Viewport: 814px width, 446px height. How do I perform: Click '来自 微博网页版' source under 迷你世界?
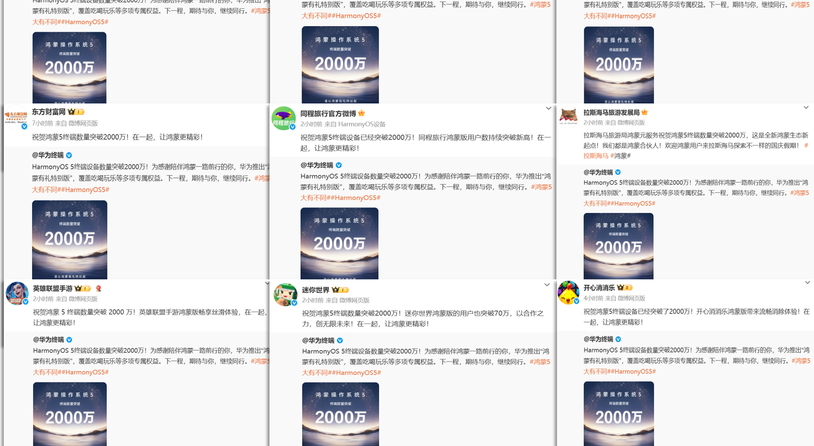point(347,300)
